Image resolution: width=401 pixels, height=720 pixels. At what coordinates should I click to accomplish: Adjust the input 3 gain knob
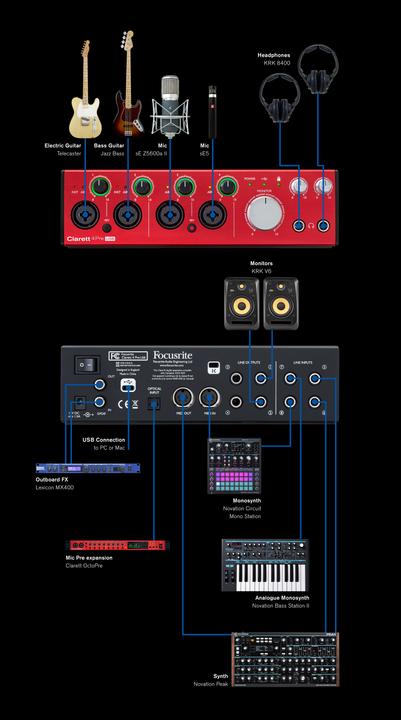tap(185, 186)
